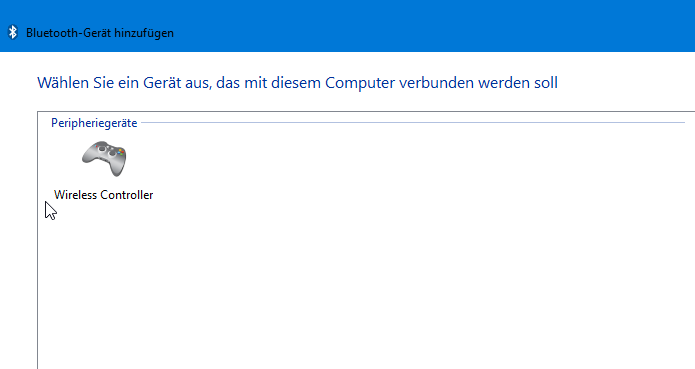The width and height of the screenshot is (695, 369).
Task: Click the left grip of the gamepad icon
Action: click(x=89, y=157)
